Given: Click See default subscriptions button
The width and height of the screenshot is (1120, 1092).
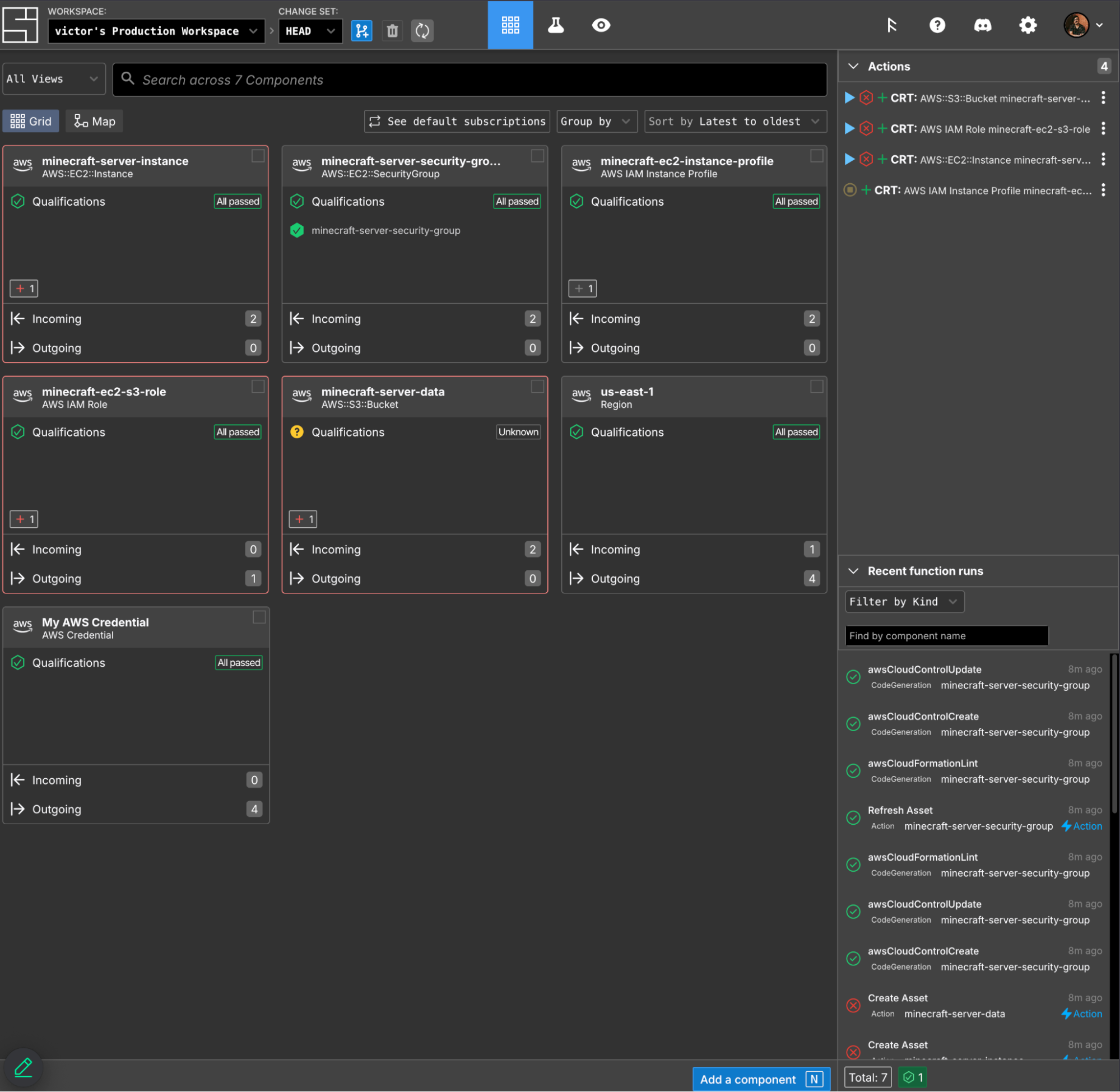Looking at the screenshot, I should click(x=457, y=122).
